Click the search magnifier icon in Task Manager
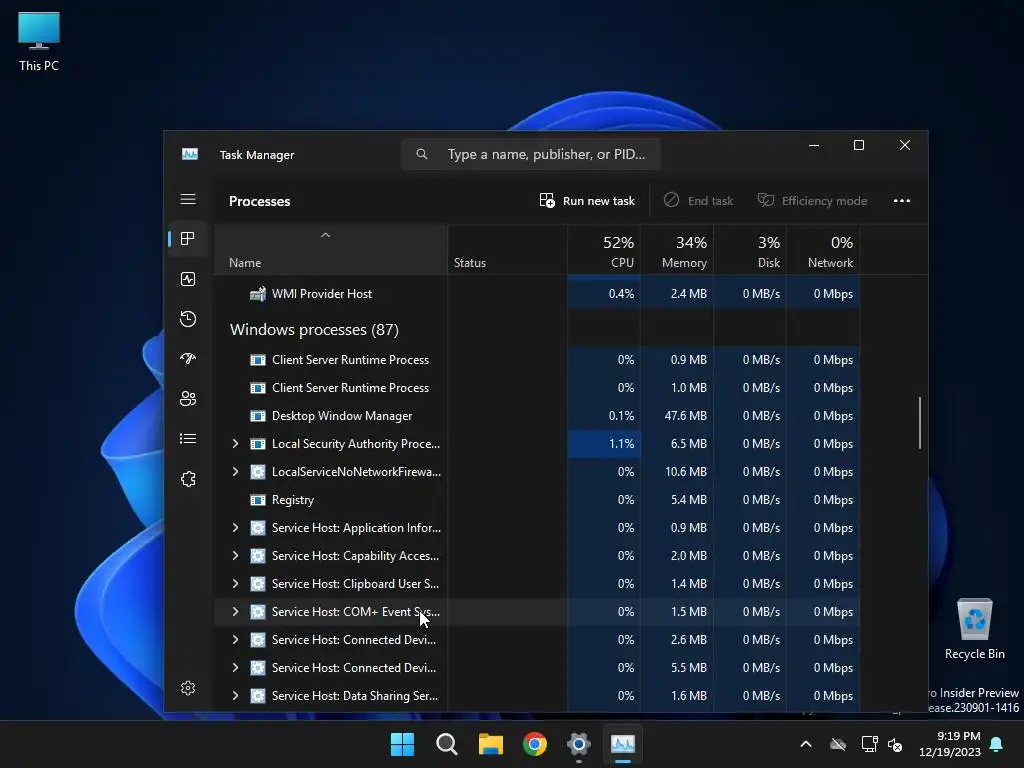Image resolution: width=1024 pixels, height=768 pixels. [x=422, y=154]
